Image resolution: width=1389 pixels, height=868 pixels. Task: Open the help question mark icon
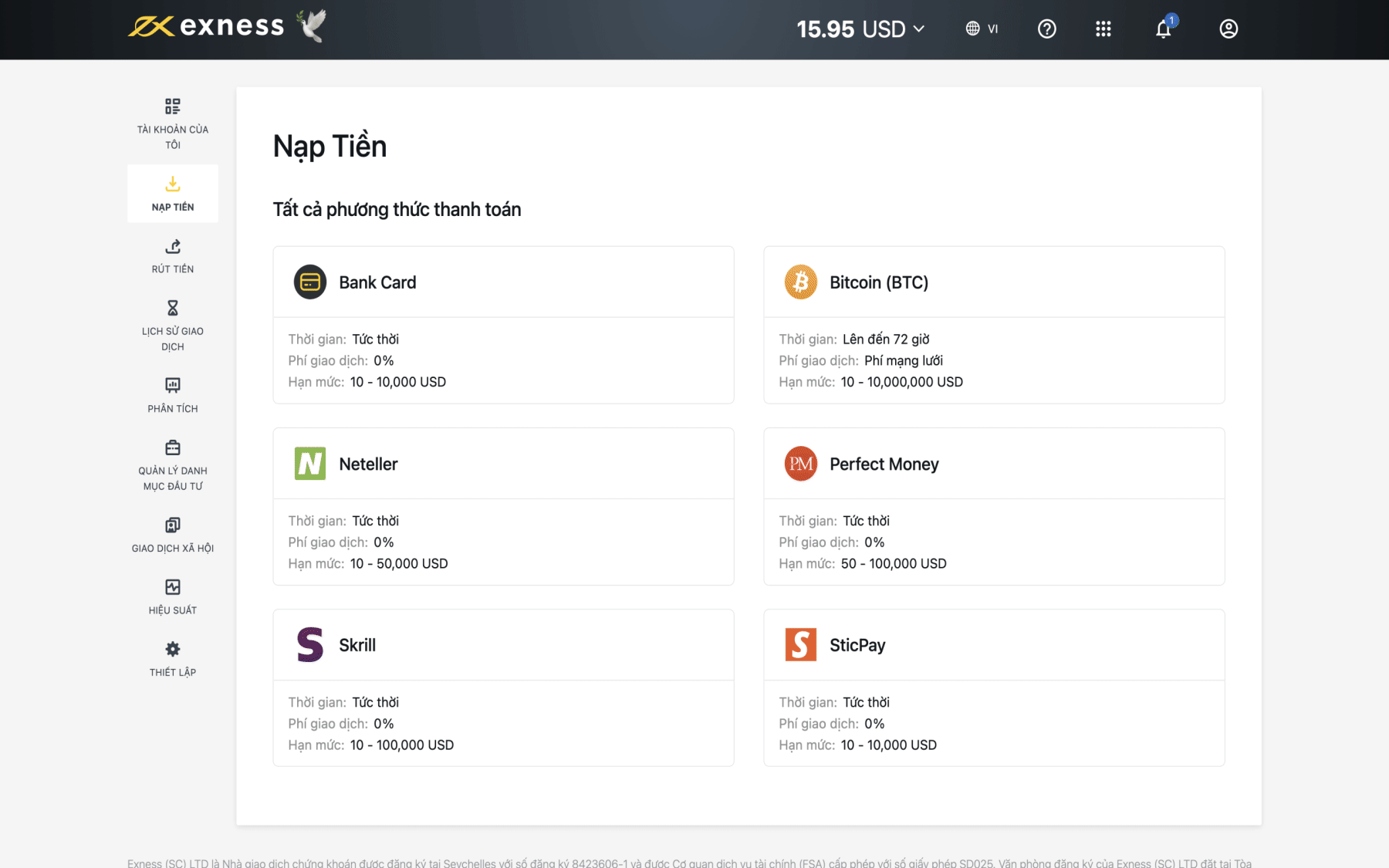pyautogui.click(x=1046, y=29)
